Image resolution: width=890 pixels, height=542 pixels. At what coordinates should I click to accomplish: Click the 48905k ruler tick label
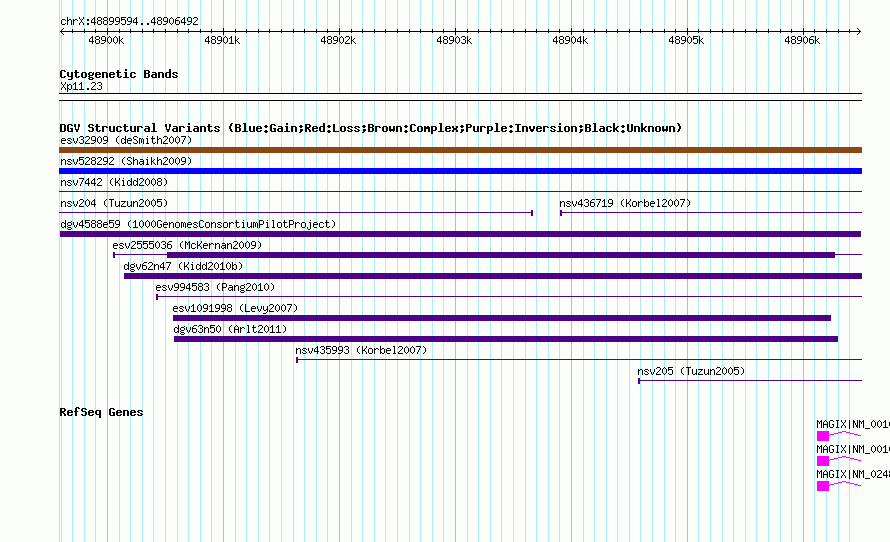tap(686, 40)
